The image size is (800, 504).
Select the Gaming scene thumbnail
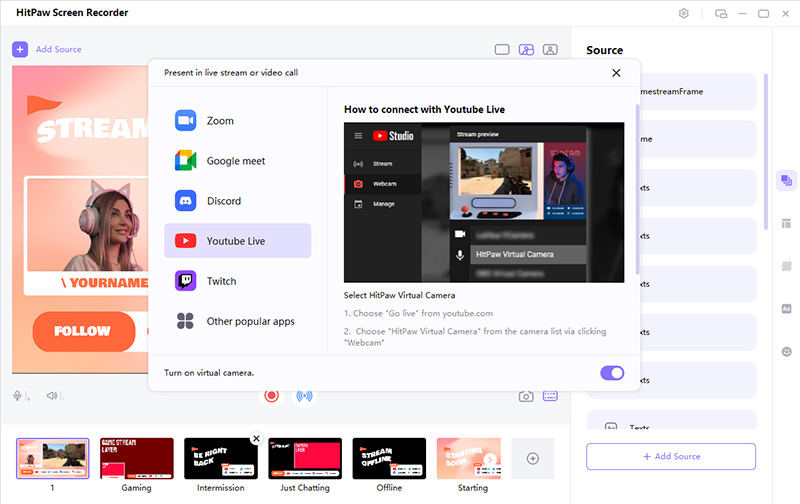coord(137,459)
